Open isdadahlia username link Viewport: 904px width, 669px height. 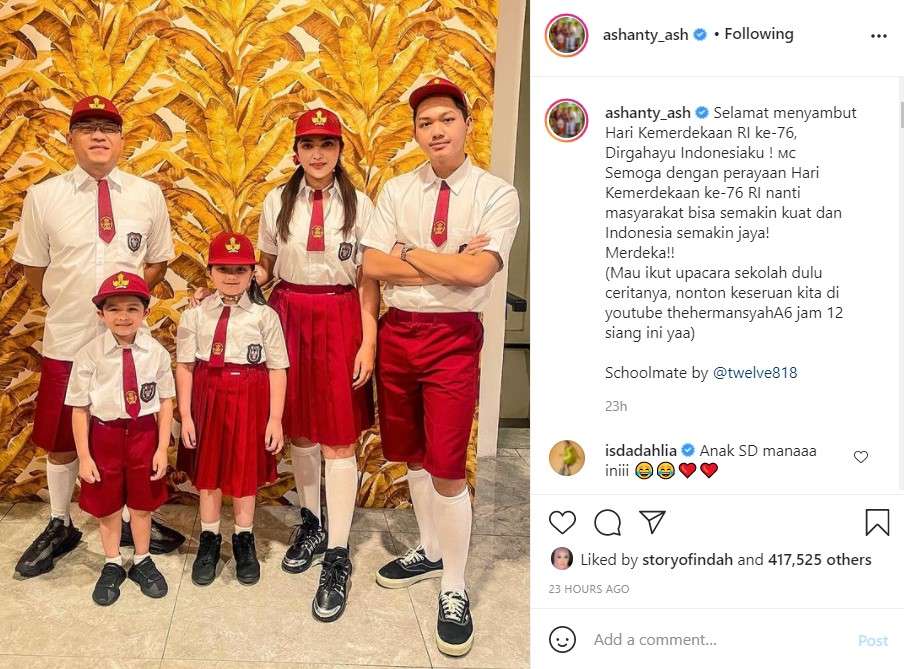(641, 450)
